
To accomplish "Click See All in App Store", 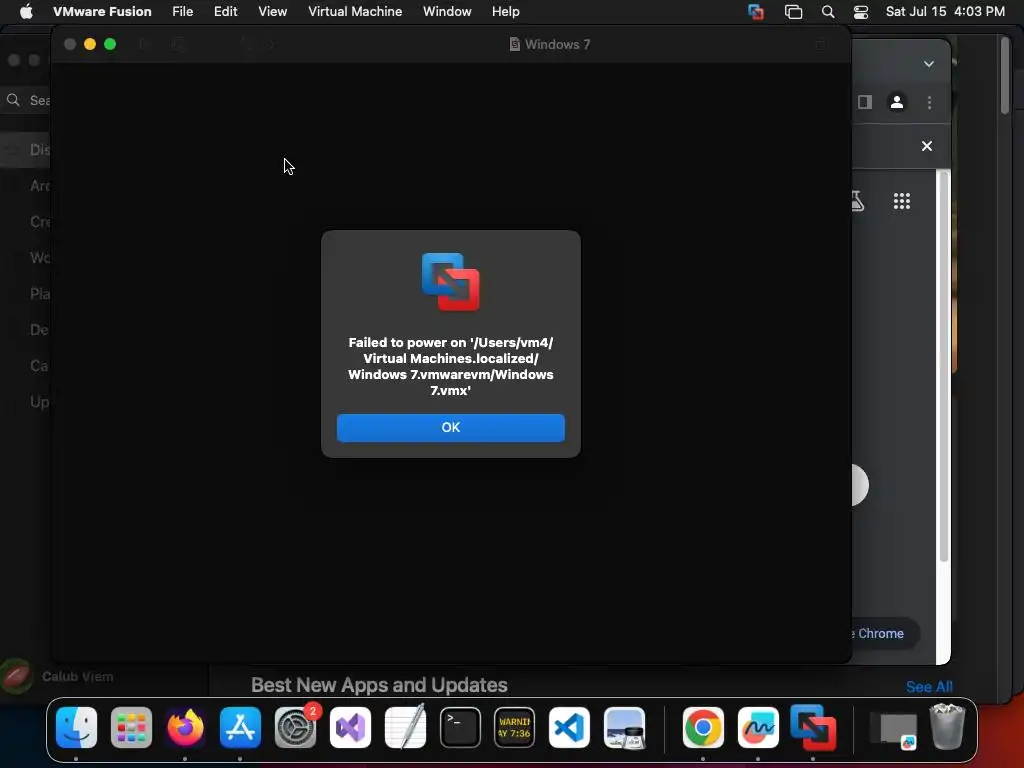I will tap(929, 687).
